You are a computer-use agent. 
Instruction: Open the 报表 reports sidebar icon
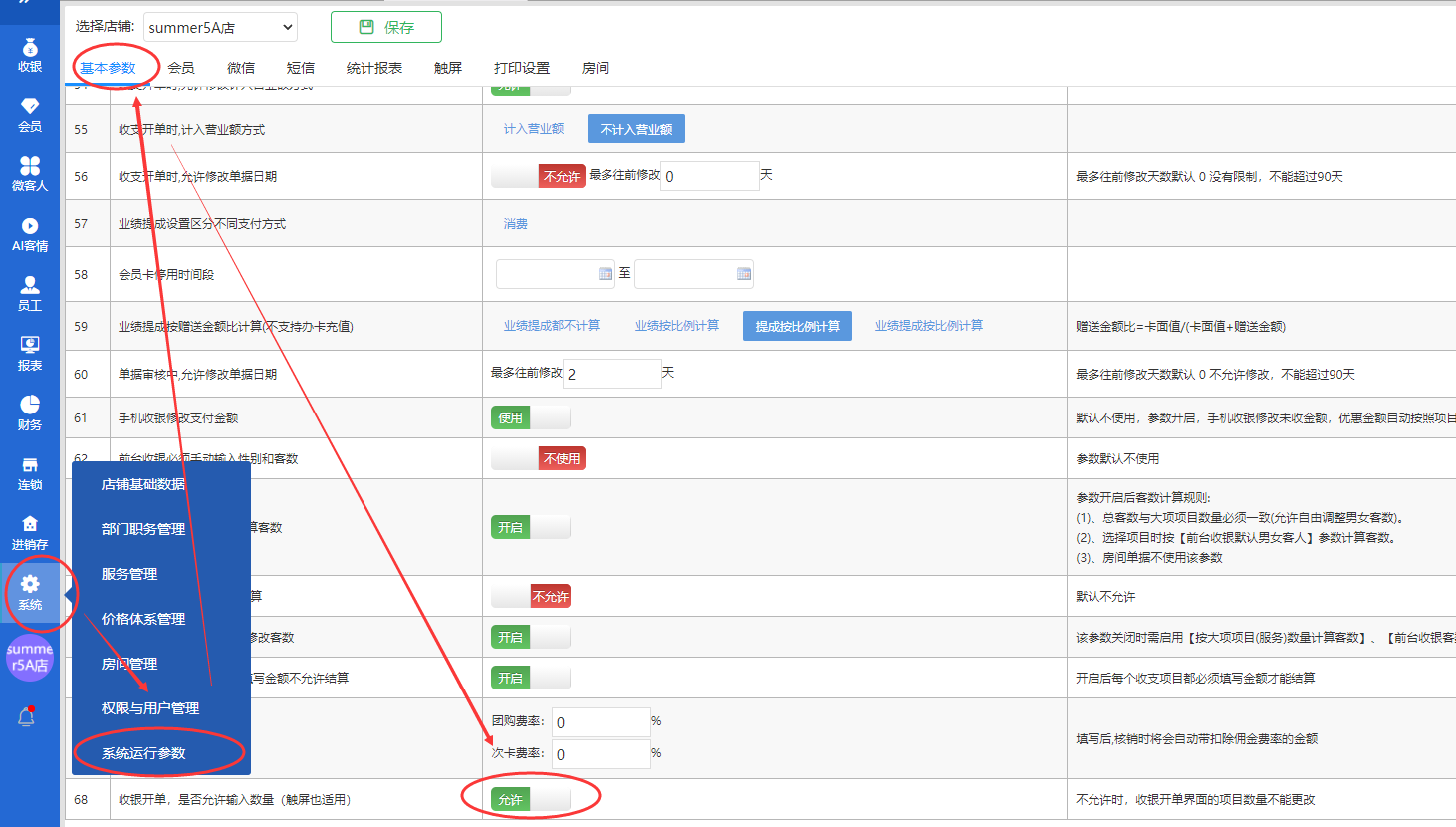(30, 354)
